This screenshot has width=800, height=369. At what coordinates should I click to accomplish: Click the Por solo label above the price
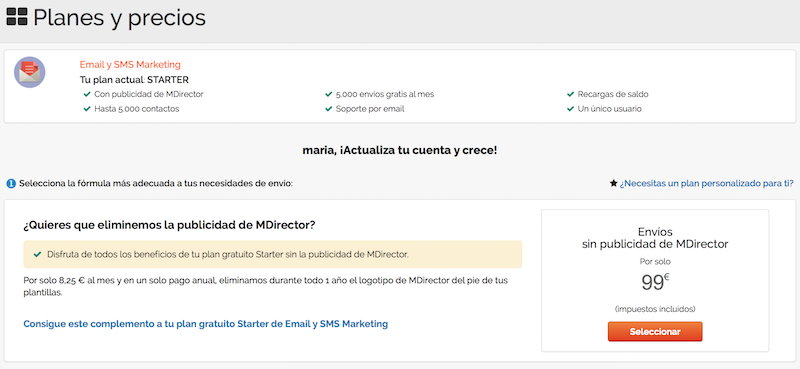(655, 261)
